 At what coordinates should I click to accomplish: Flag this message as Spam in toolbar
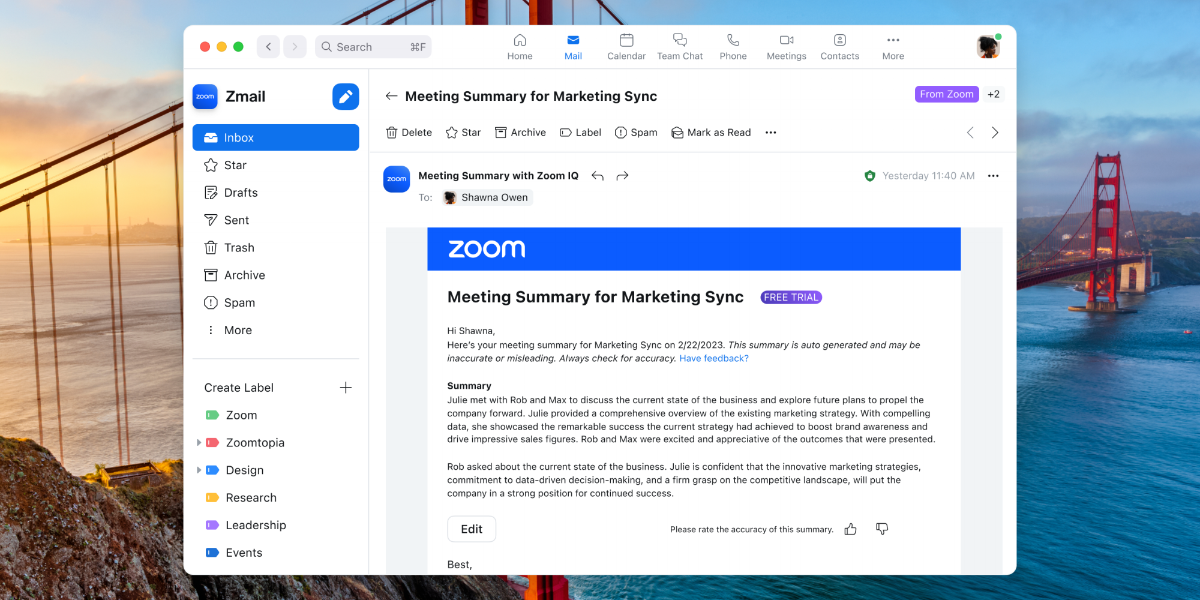[x=636, y=133]
